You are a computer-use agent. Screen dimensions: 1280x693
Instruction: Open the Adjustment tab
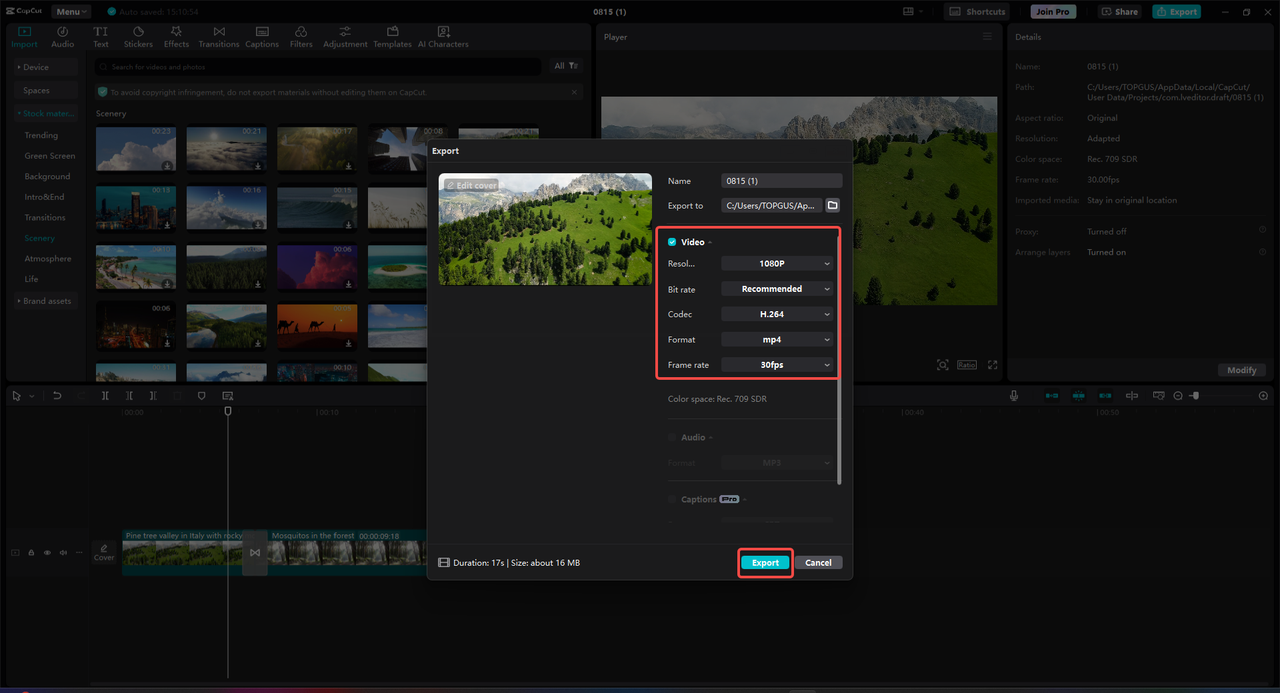tap(345, 38)
